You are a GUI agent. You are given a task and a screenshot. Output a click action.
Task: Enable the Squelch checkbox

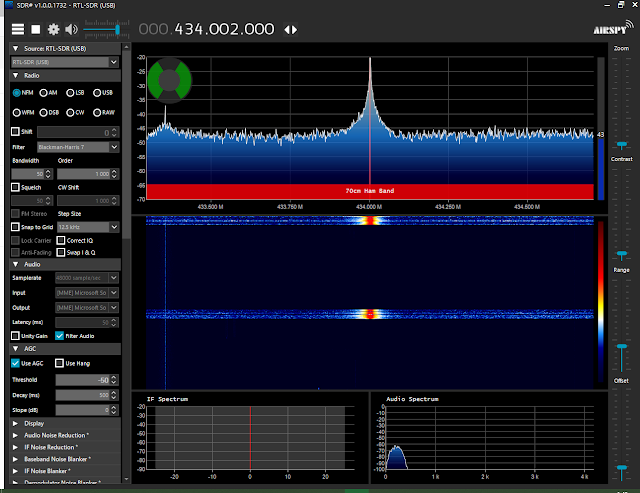16,186
